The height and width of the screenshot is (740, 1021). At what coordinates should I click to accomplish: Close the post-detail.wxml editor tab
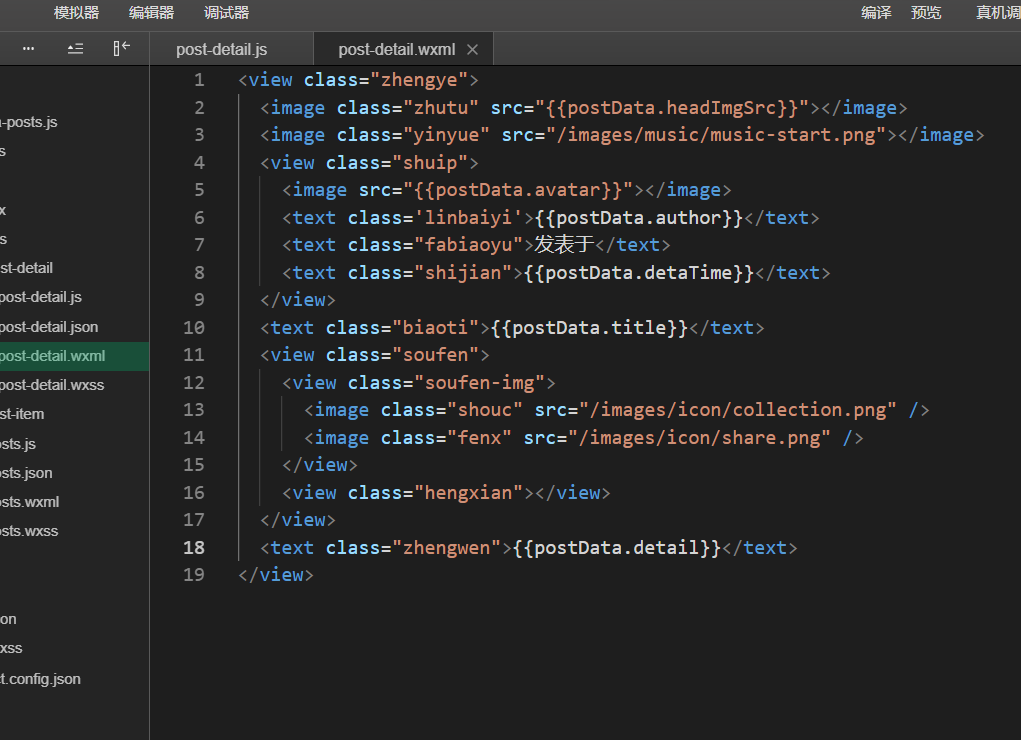473,50
